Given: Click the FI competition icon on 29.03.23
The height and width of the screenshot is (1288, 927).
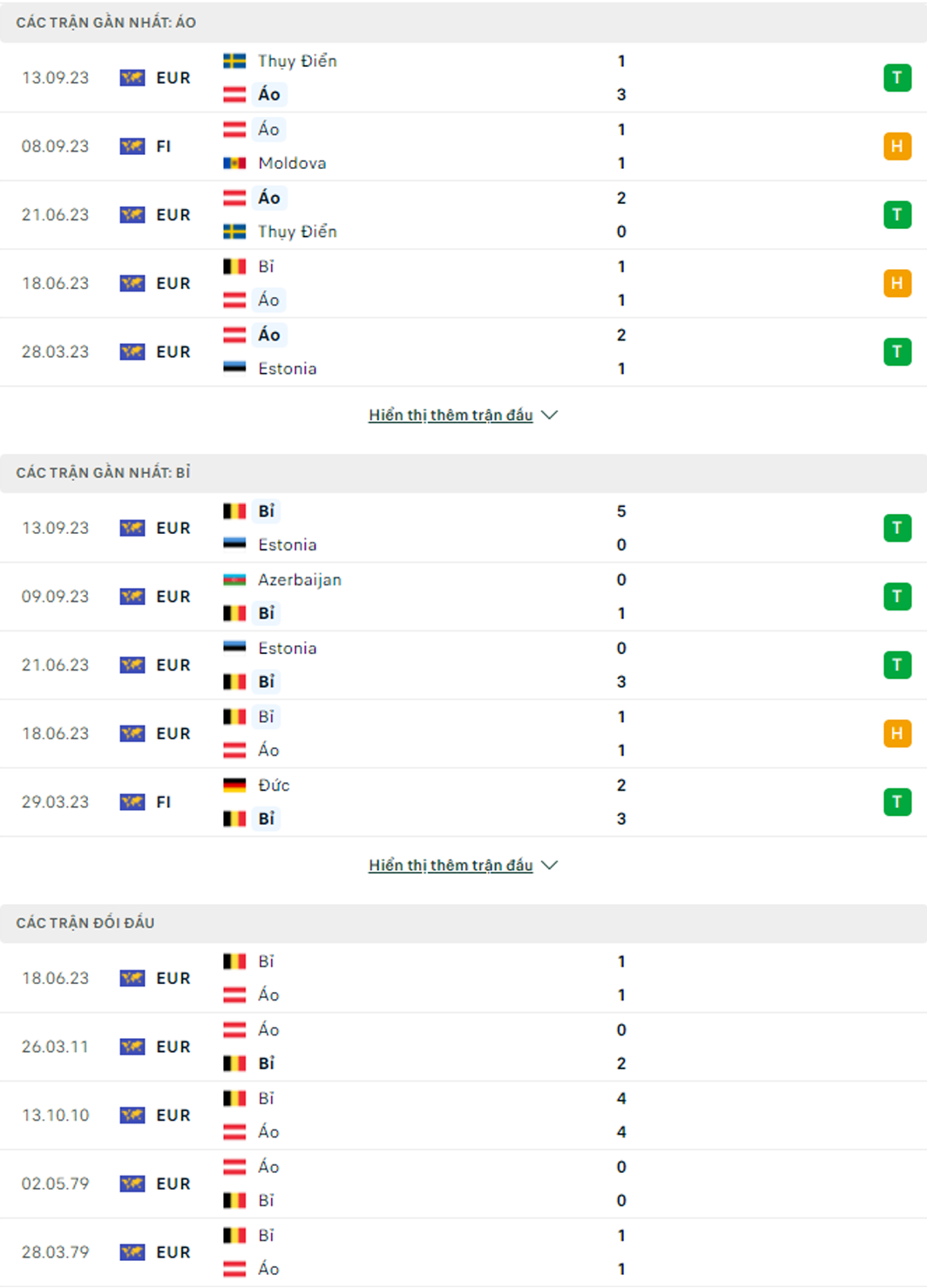Looking at the screenshot, I should pyautogui.click(x=132, y=802).
